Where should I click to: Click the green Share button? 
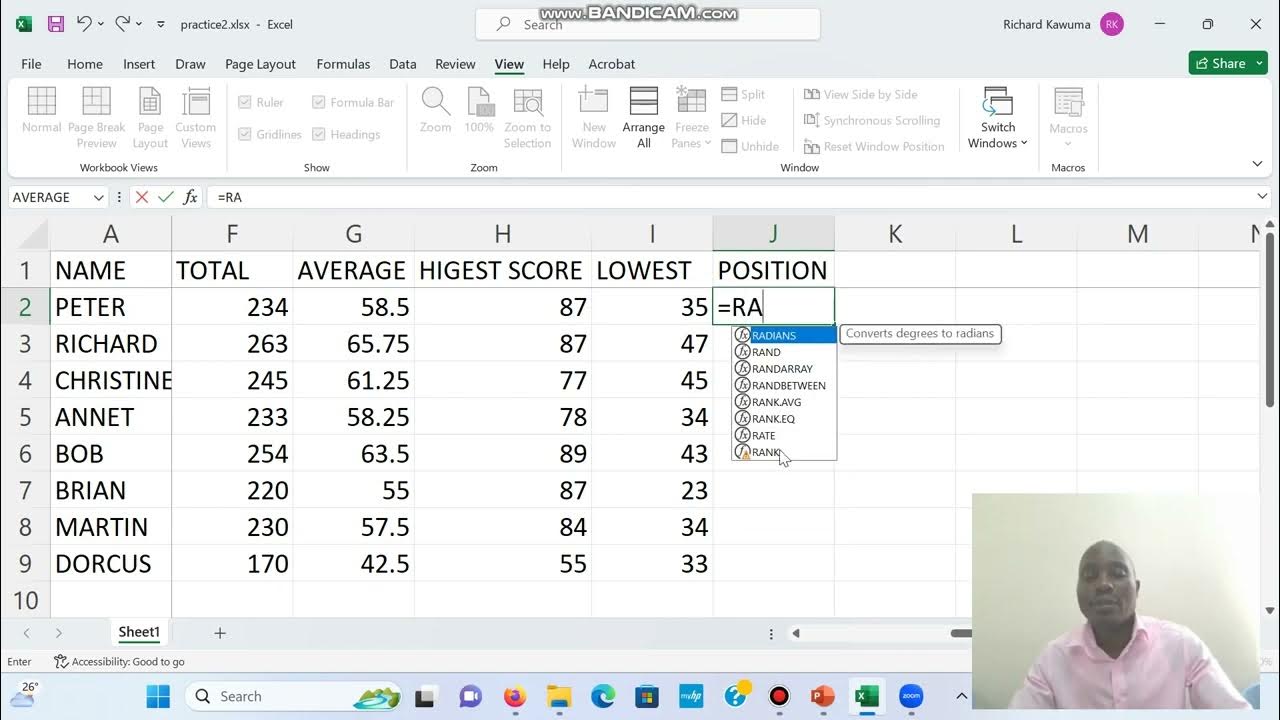coord(1228,63)
